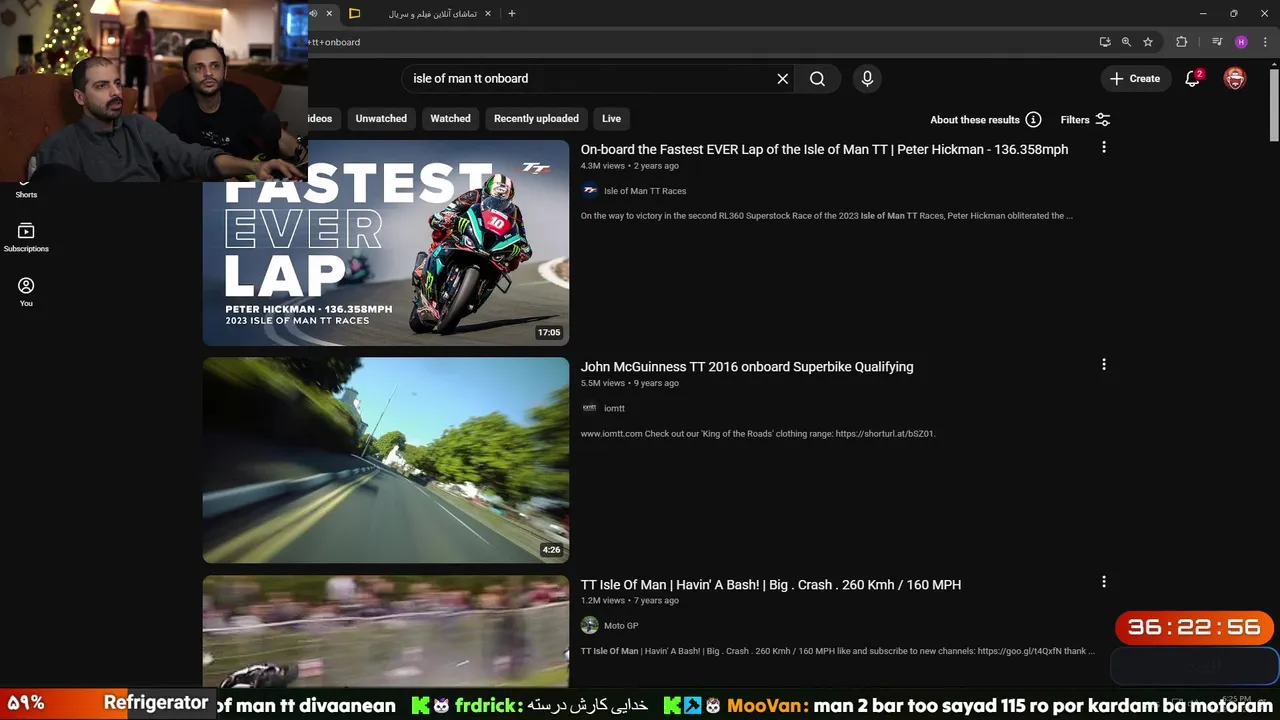Open the Shorts sidebar section
The height and width of the screenshot is (720, 1280).
[26, 187]
